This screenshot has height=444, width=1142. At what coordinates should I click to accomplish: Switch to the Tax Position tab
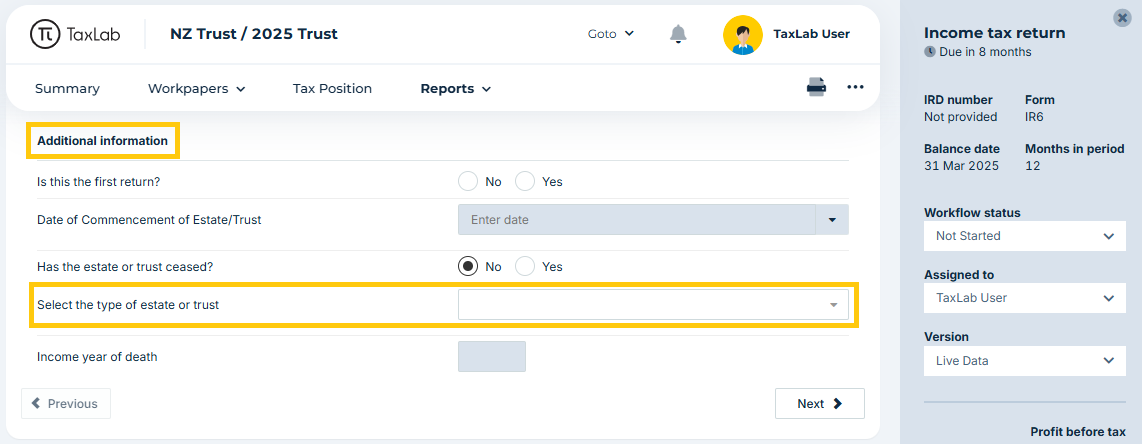(332, 89)
